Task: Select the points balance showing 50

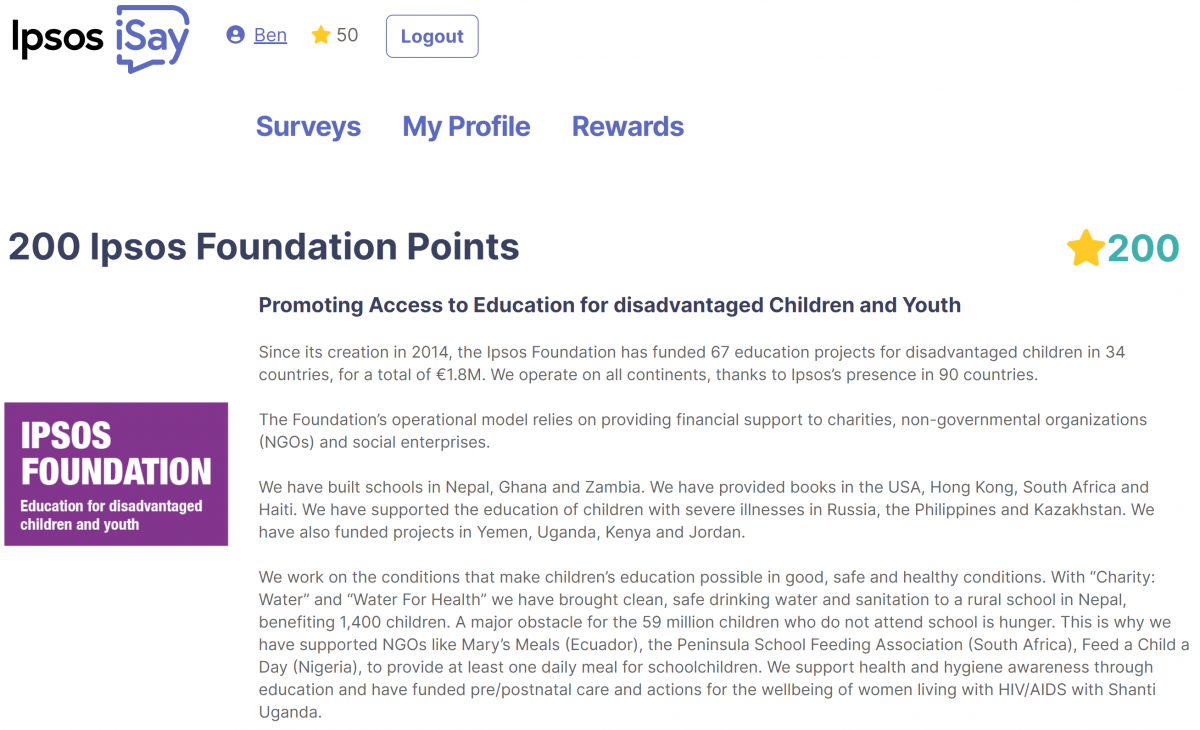Action: tap(347, 34)
